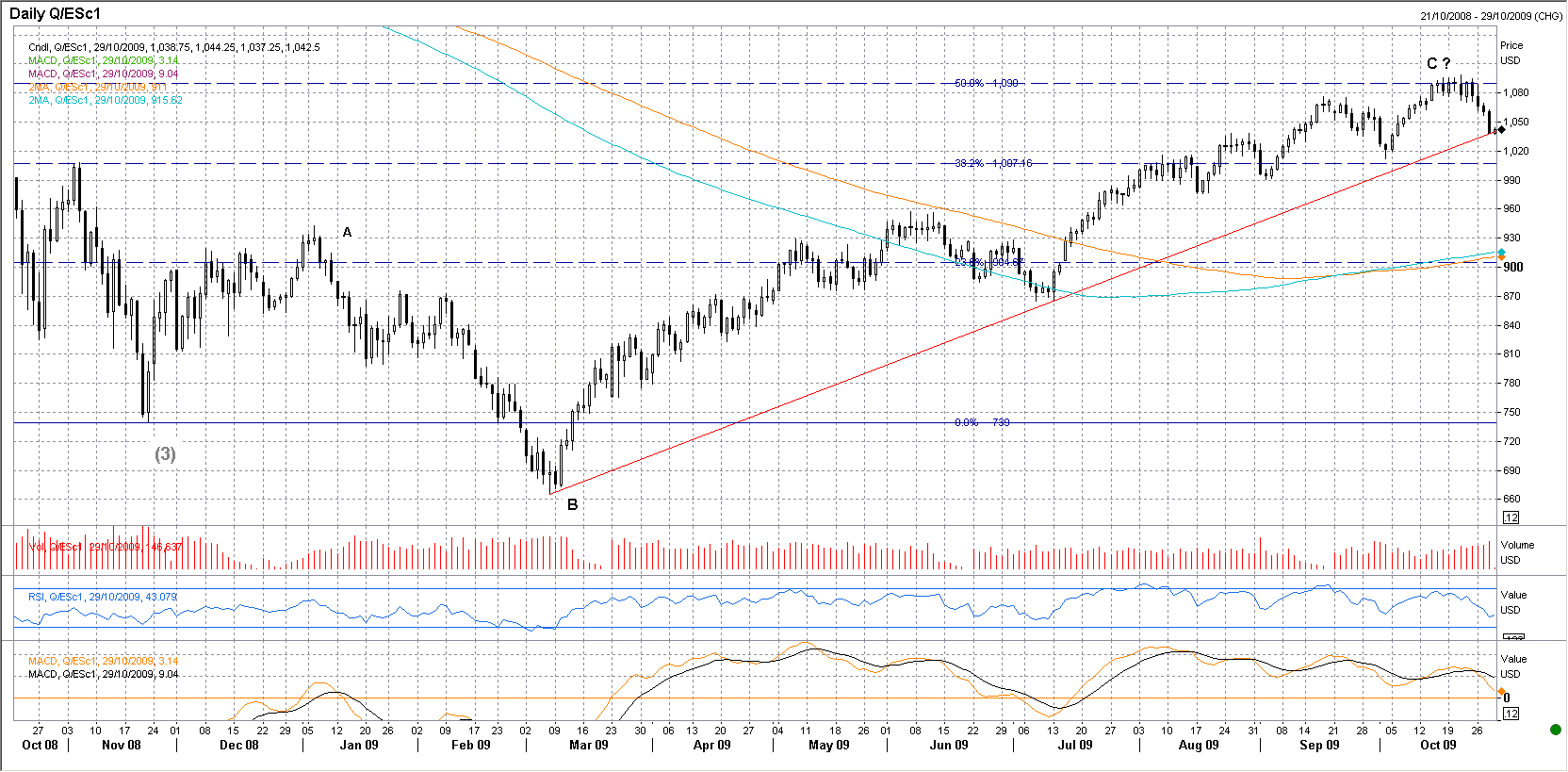Jump to Apr 09 on the time axis

(711, 745)
